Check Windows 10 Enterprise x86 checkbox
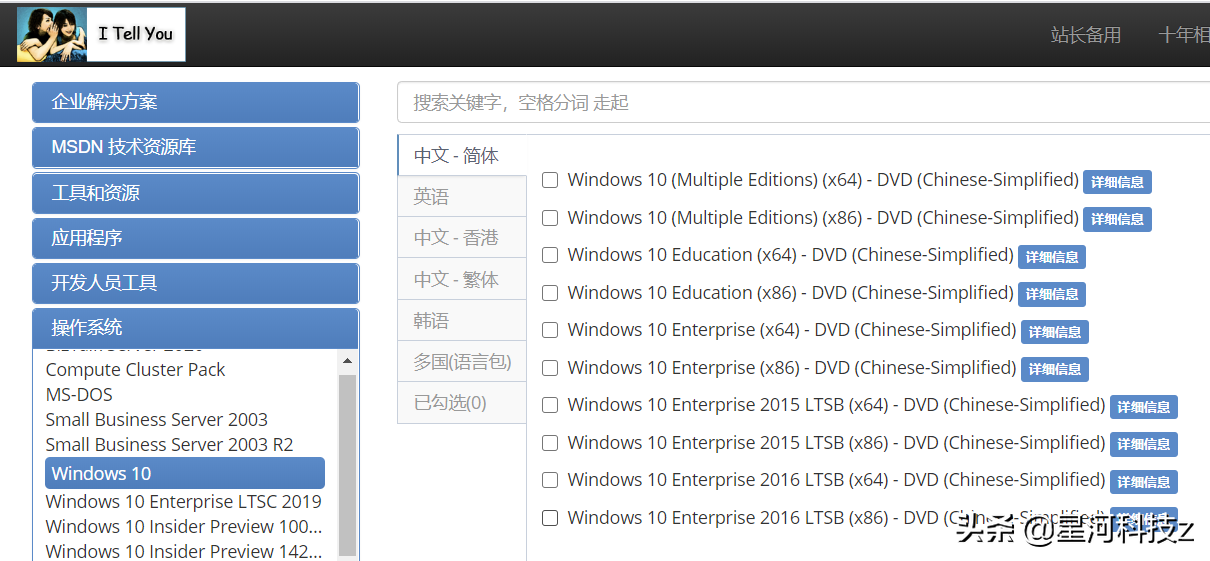Screen dimensions: 1210x561 [x=550, y=368]
